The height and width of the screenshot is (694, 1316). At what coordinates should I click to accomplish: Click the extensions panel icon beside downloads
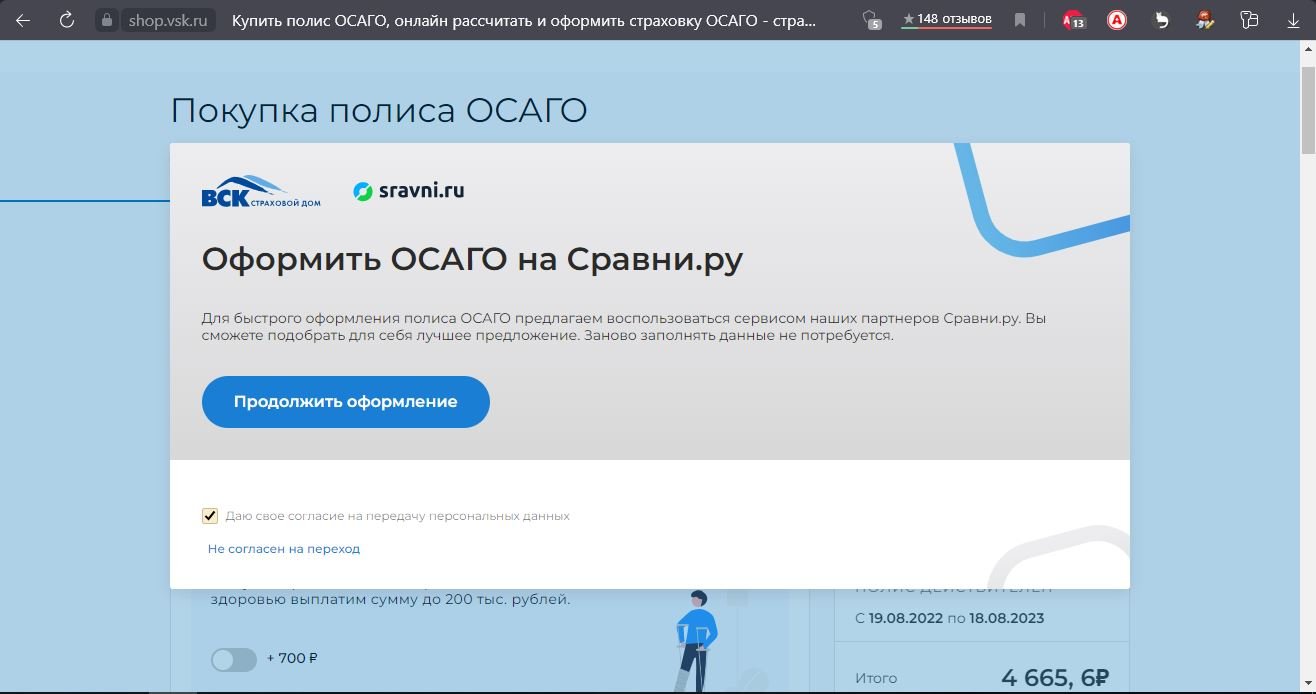pos(1249,20)
